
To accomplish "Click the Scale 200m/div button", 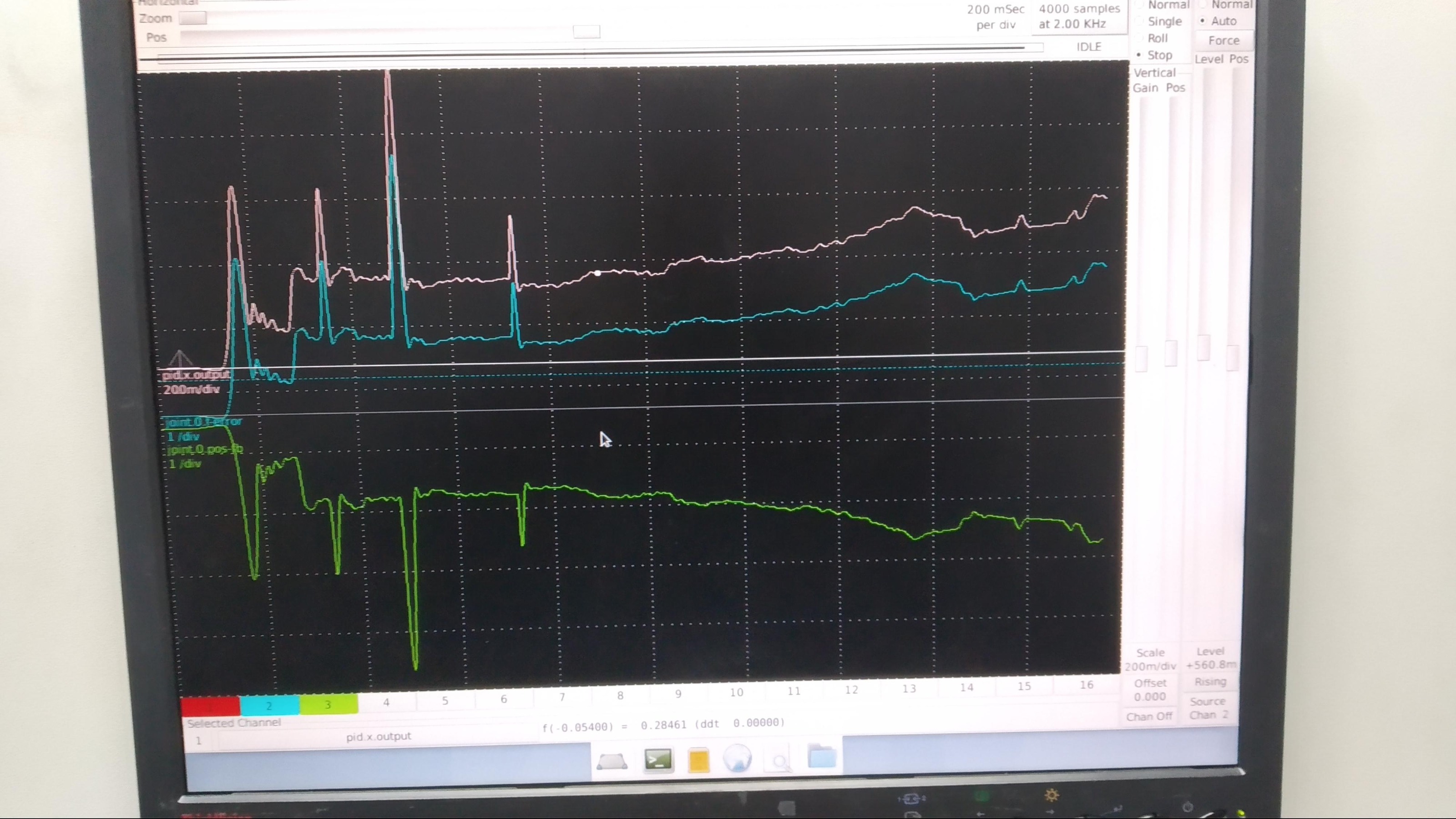I will [x=1150, y=659].
